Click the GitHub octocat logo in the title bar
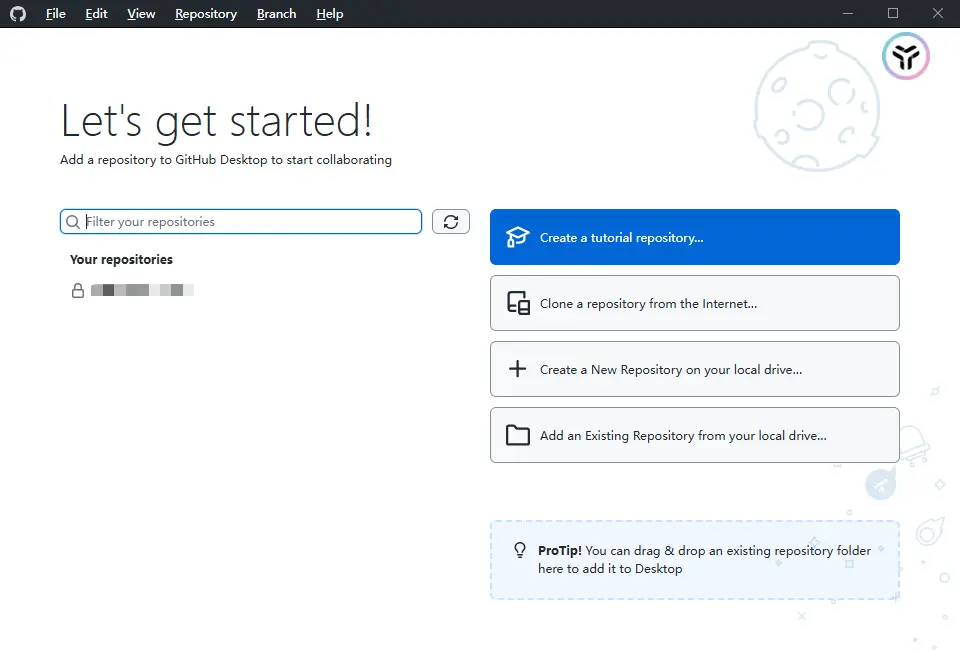 (17, 13)
